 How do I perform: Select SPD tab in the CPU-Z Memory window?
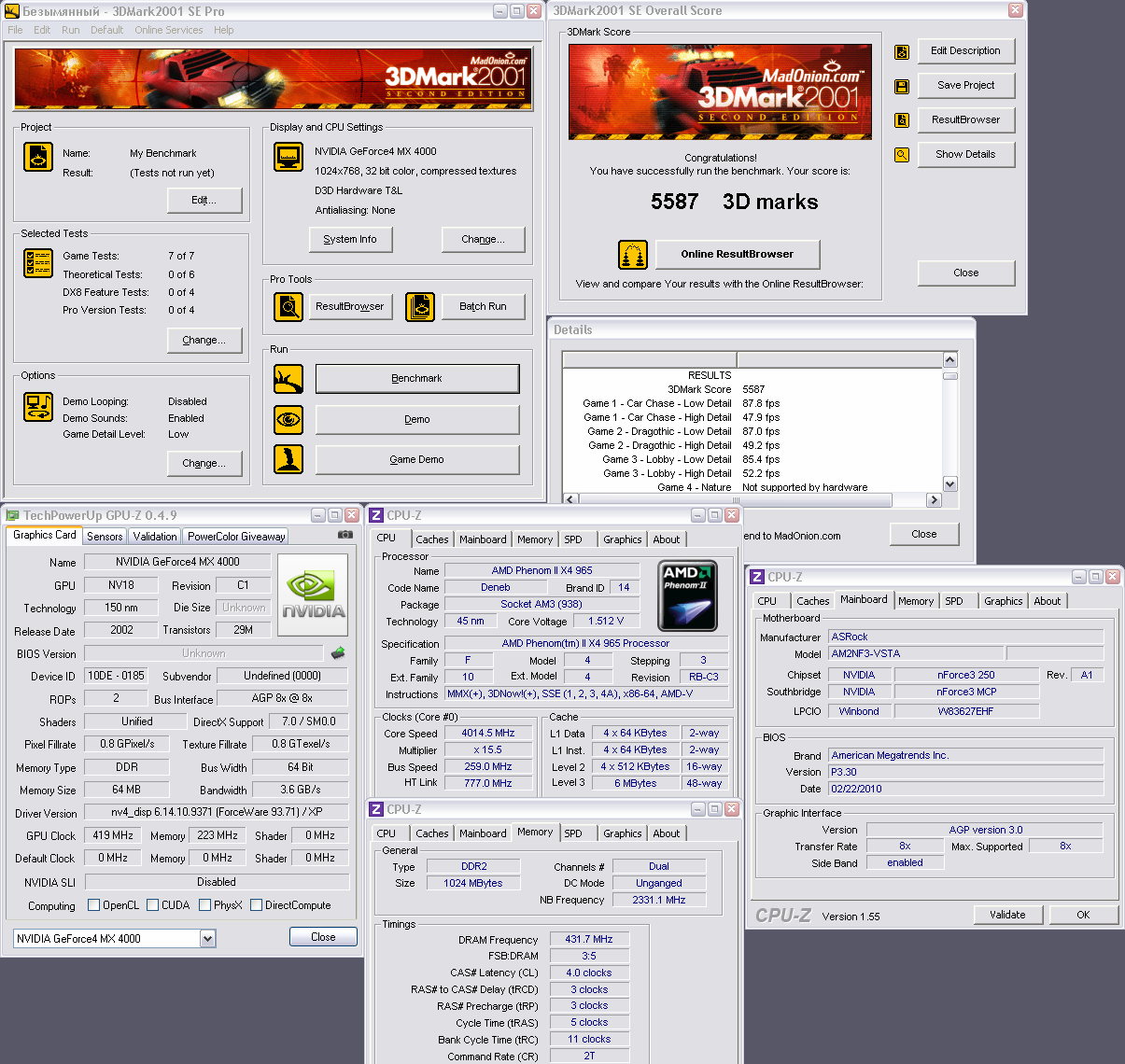click(x=573, y=833)
